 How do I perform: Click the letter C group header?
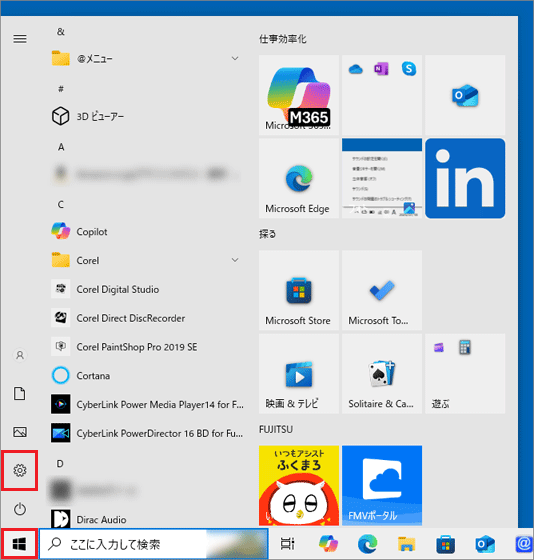(x=61, y=205)
